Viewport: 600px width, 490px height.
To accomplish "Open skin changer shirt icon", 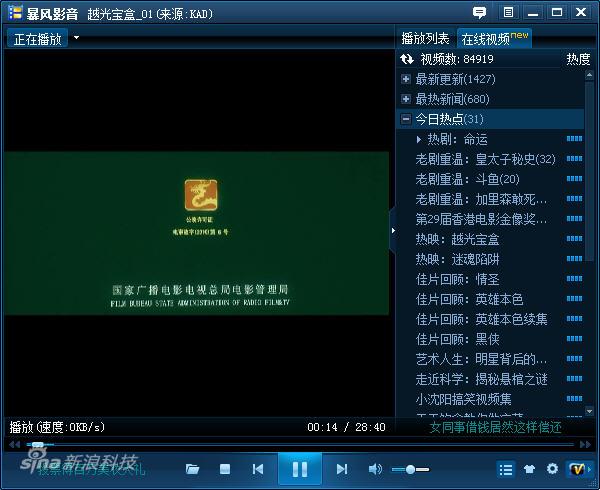I will point(529,469).
